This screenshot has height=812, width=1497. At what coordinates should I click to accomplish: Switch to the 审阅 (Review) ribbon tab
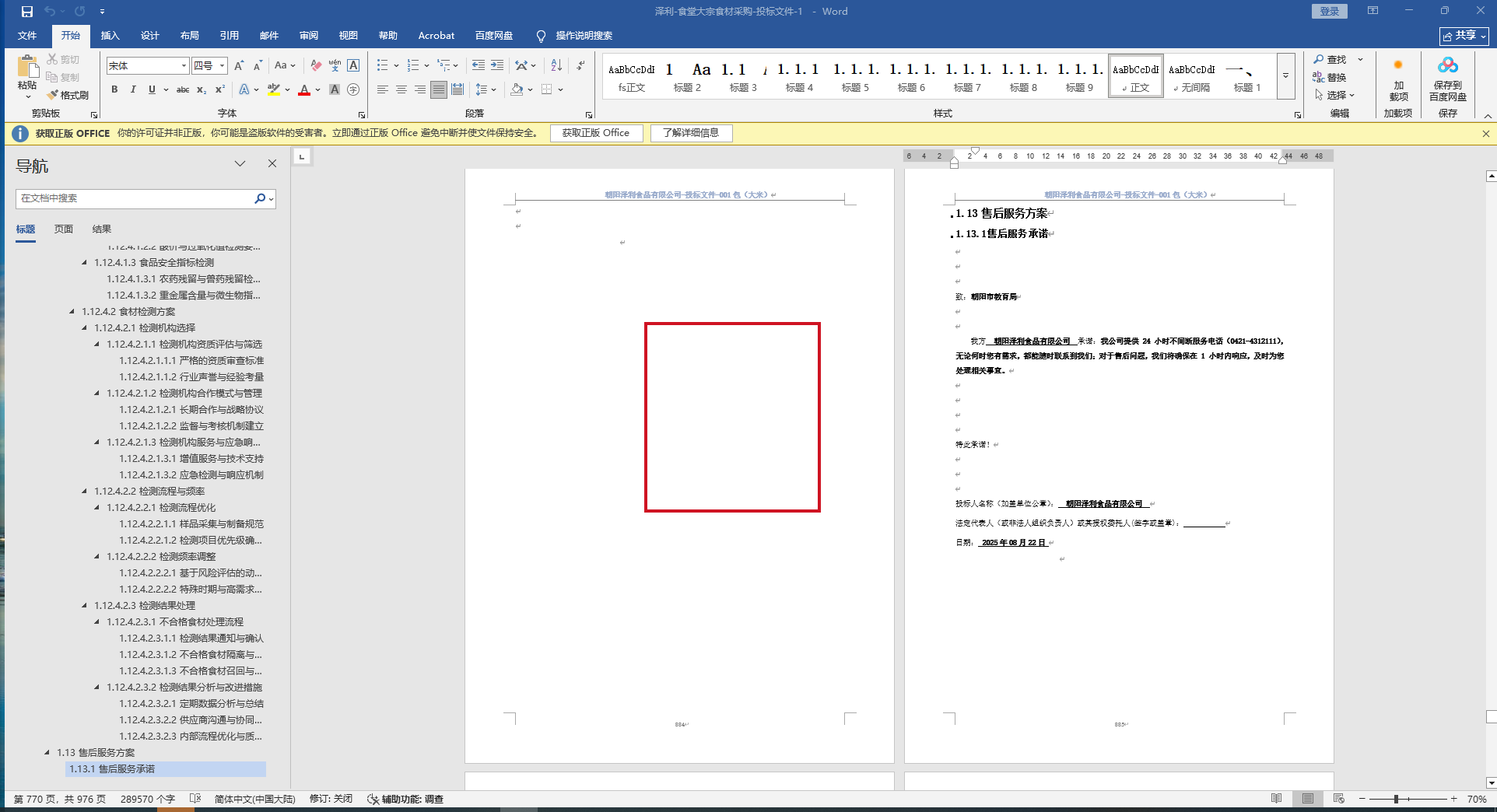coord(309,36)
